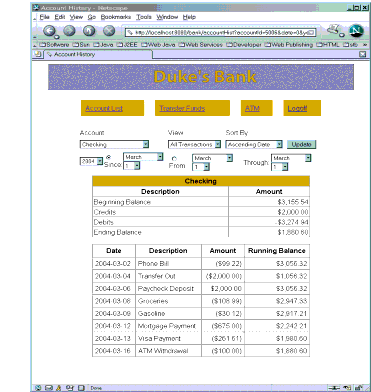Open the Edit menu

[60, 17]
